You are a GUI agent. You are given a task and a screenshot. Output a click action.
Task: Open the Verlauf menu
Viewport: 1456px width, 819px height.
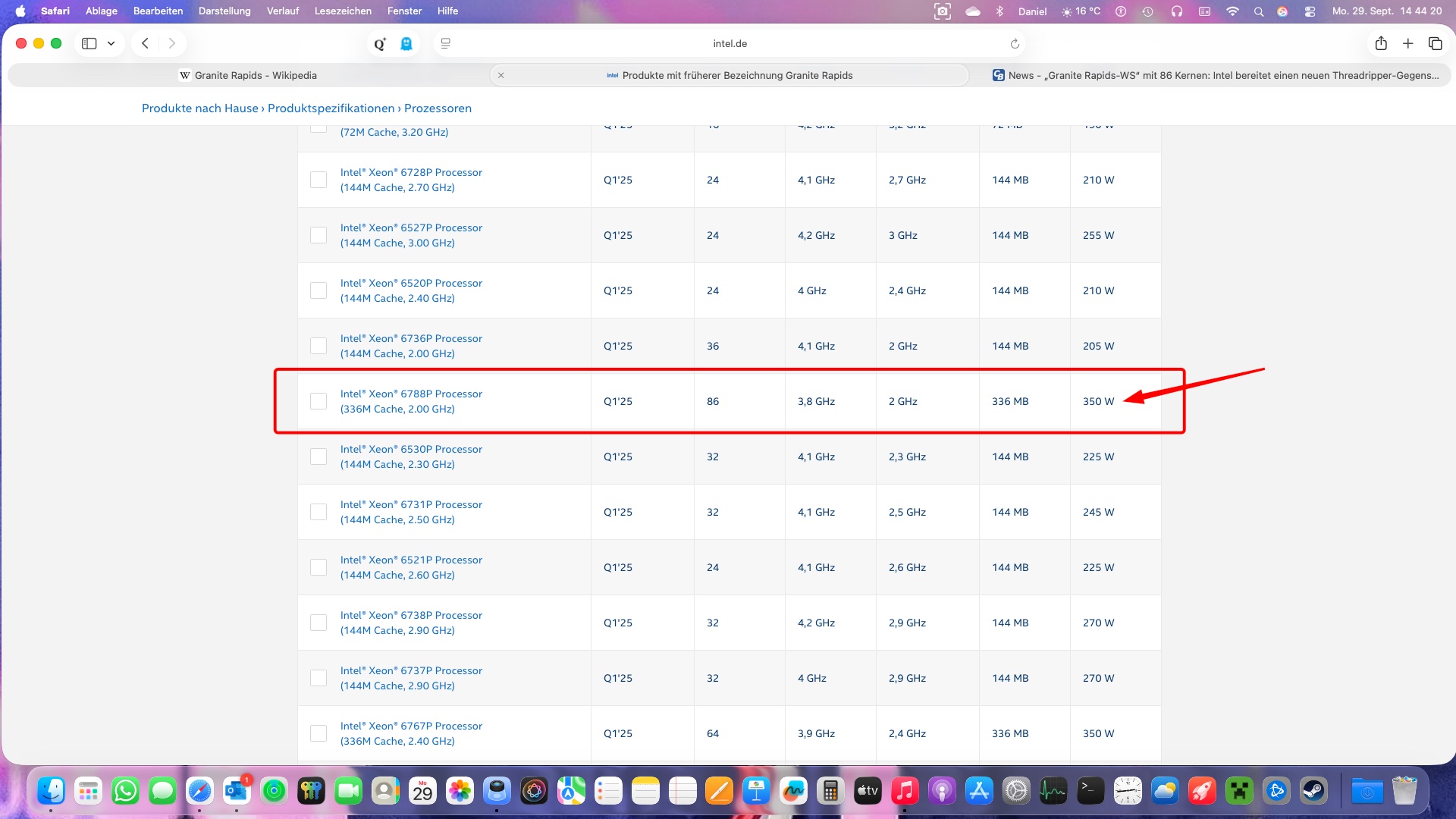pyautogui.click(x=282, y=11)
